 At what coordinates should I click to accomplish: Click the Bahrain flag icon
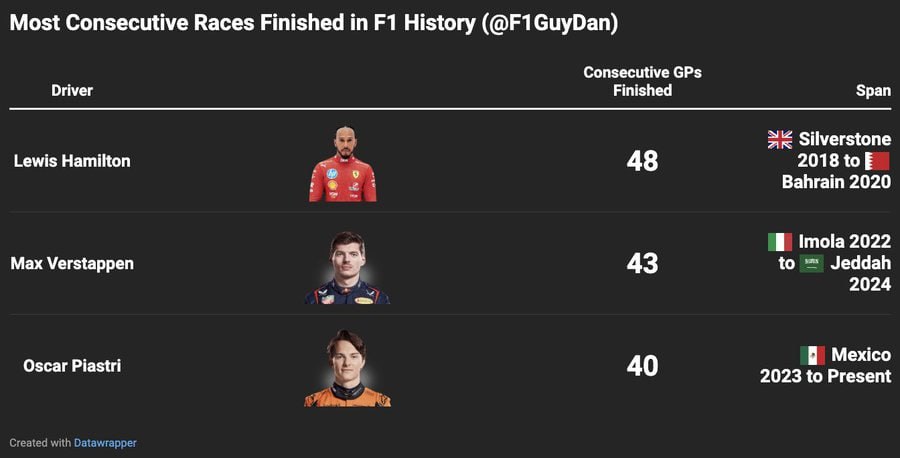[x=878, y=161]
